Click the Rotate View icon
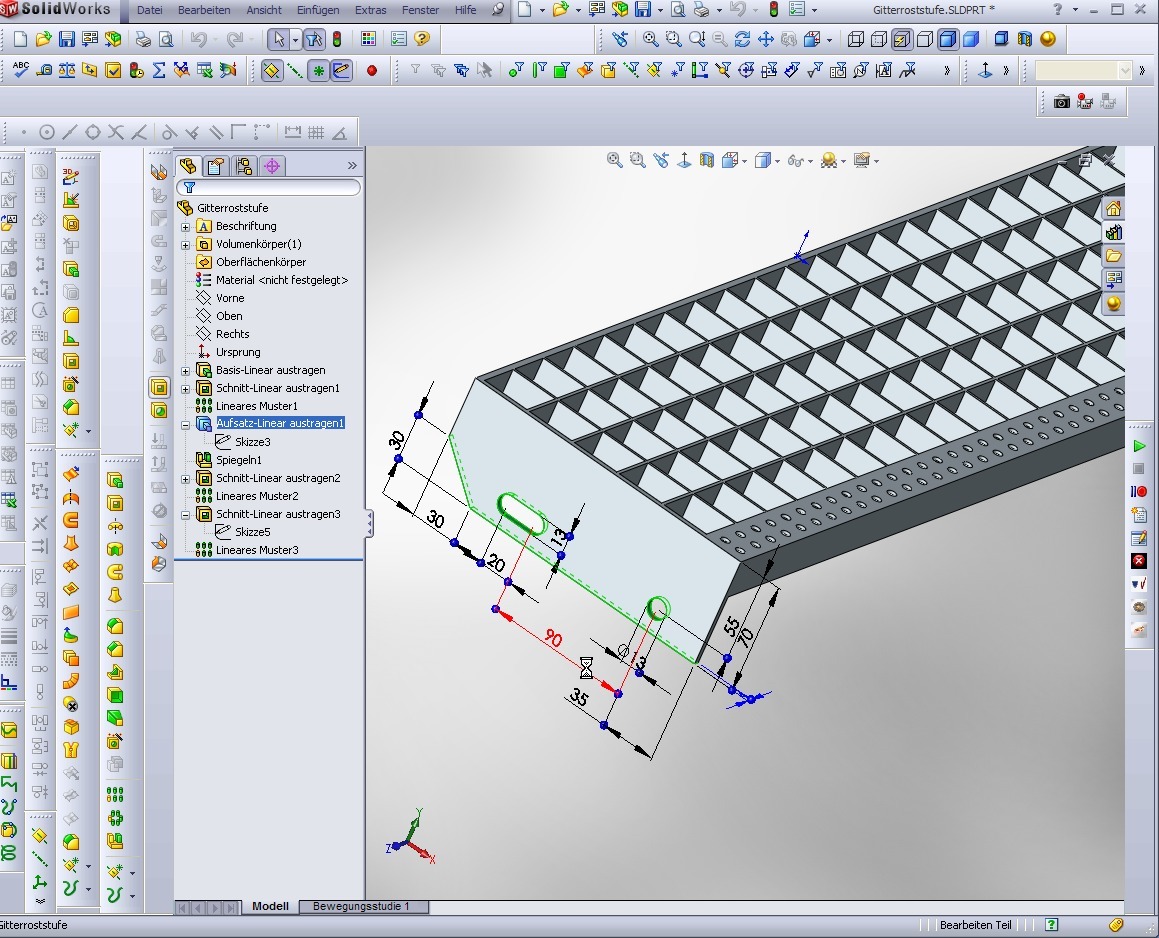Image resolution: width=1159 pixels, height=938 pixels. point(742,39)
